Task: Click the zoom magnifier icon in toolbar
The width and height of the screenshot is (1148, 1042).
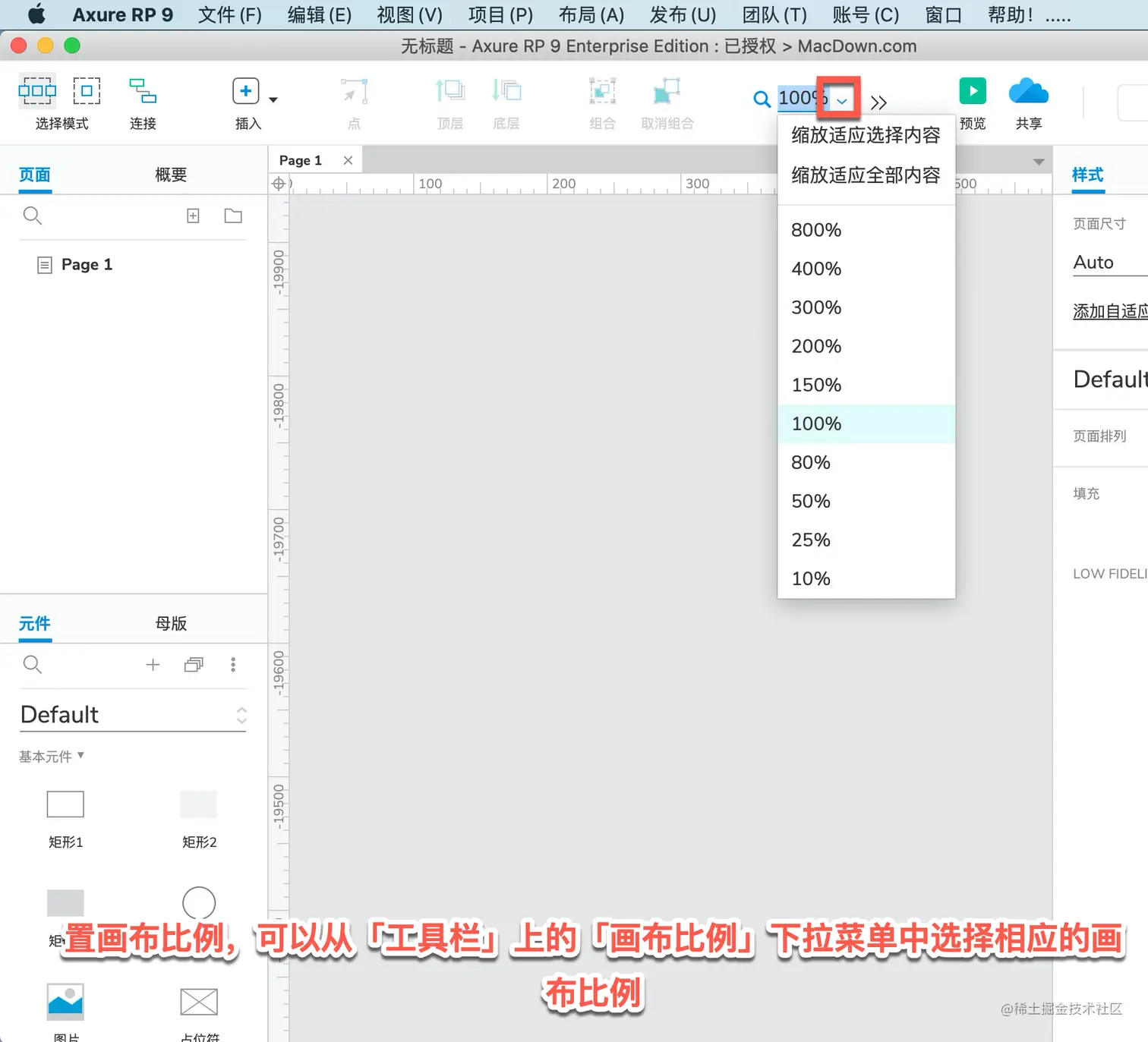Action: click(762, 99)
